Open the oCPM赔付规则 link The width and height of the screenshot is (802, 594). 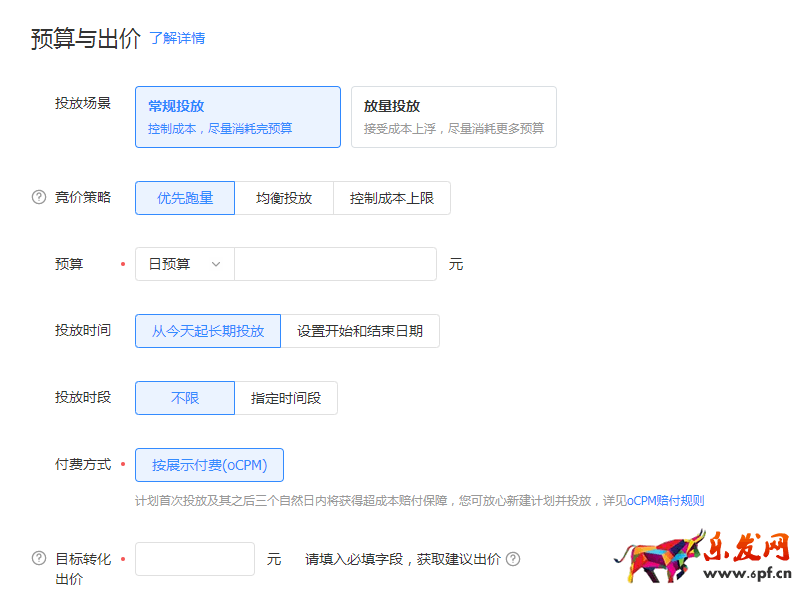click(x=666, y=500)
